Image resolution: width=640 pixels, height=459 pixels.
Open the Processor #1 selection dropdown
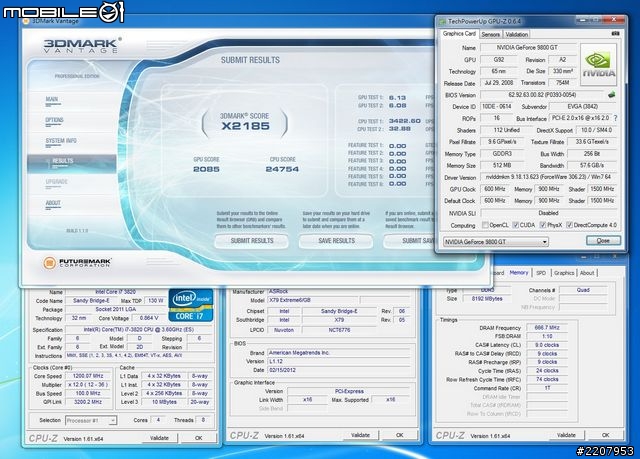click(x=91, y=420)
